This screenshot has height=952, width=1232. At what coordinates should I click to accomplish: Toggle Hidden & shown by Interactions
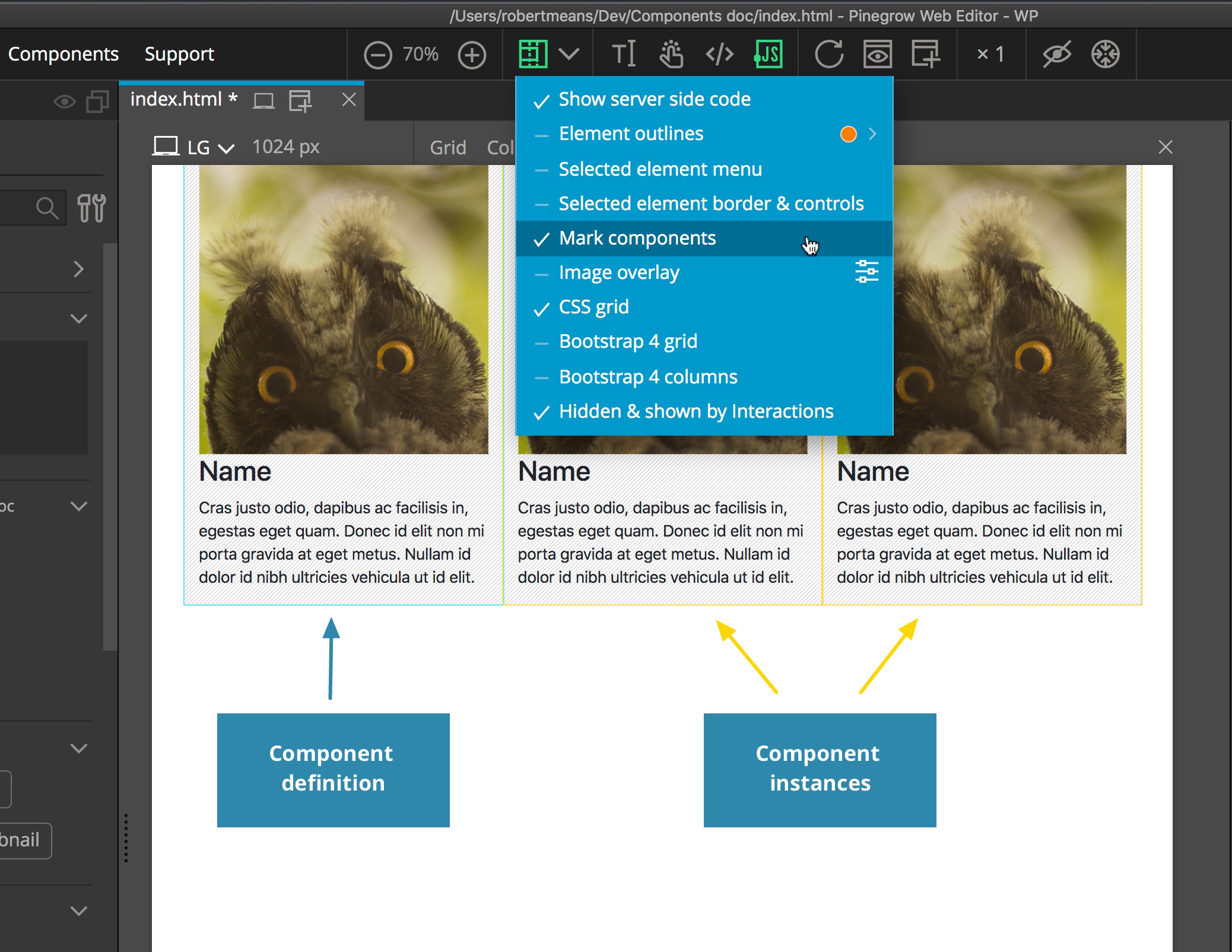tap(704, 412)
